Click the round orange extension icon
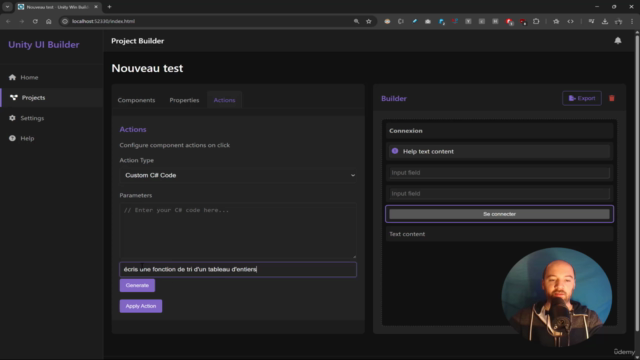 click(387, 21)
